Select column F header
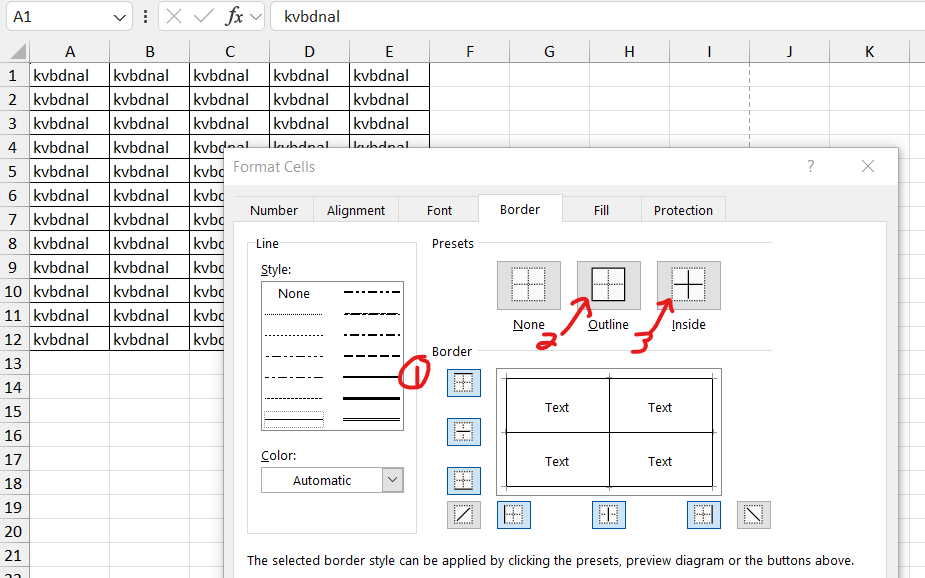Screen dimensions: 925x578 point(470,51)
